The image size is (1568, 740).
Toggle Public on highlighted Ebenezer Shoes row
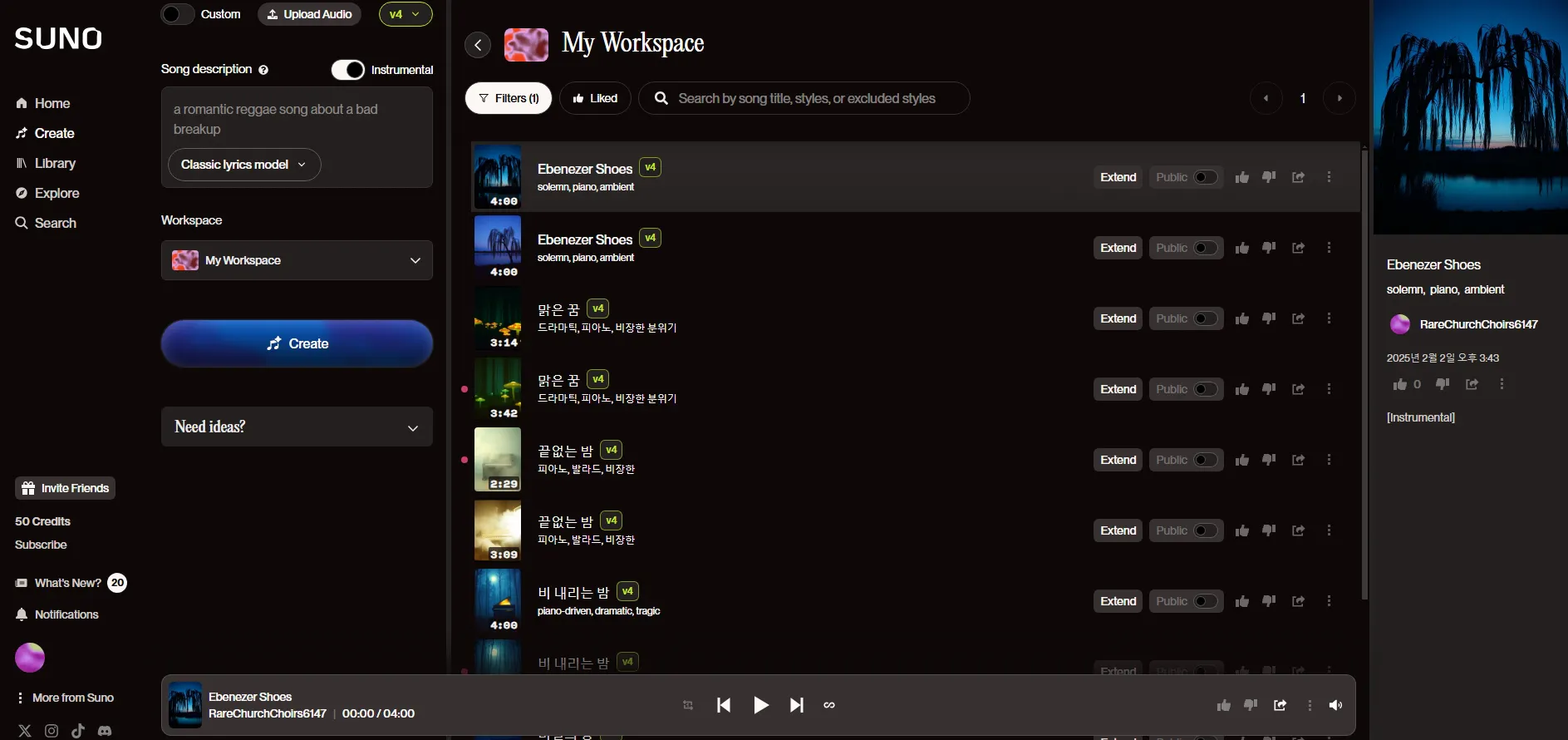1206,177
